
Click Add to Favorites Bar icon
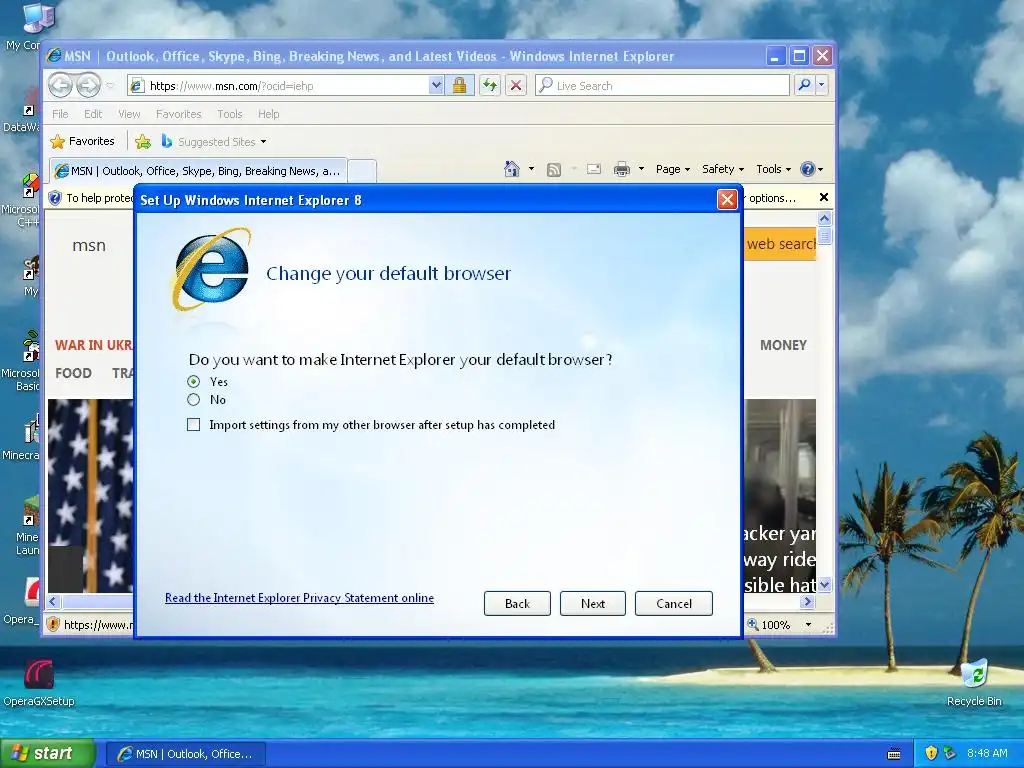click(x=143, y=141)
